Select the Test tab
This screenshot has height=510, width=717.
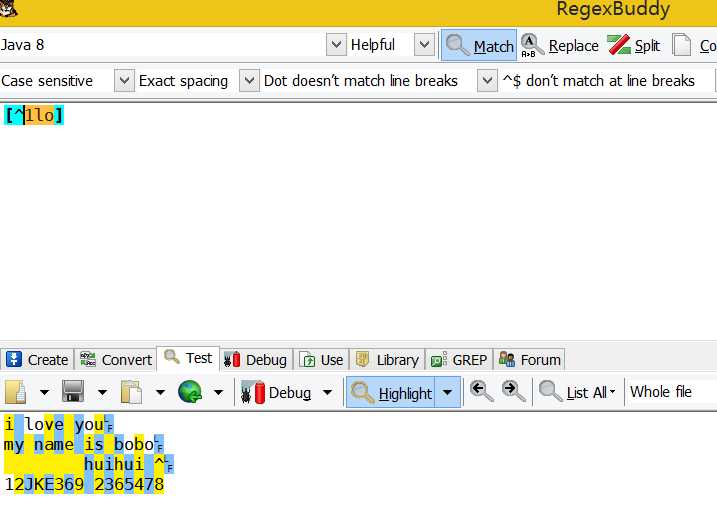188,358
